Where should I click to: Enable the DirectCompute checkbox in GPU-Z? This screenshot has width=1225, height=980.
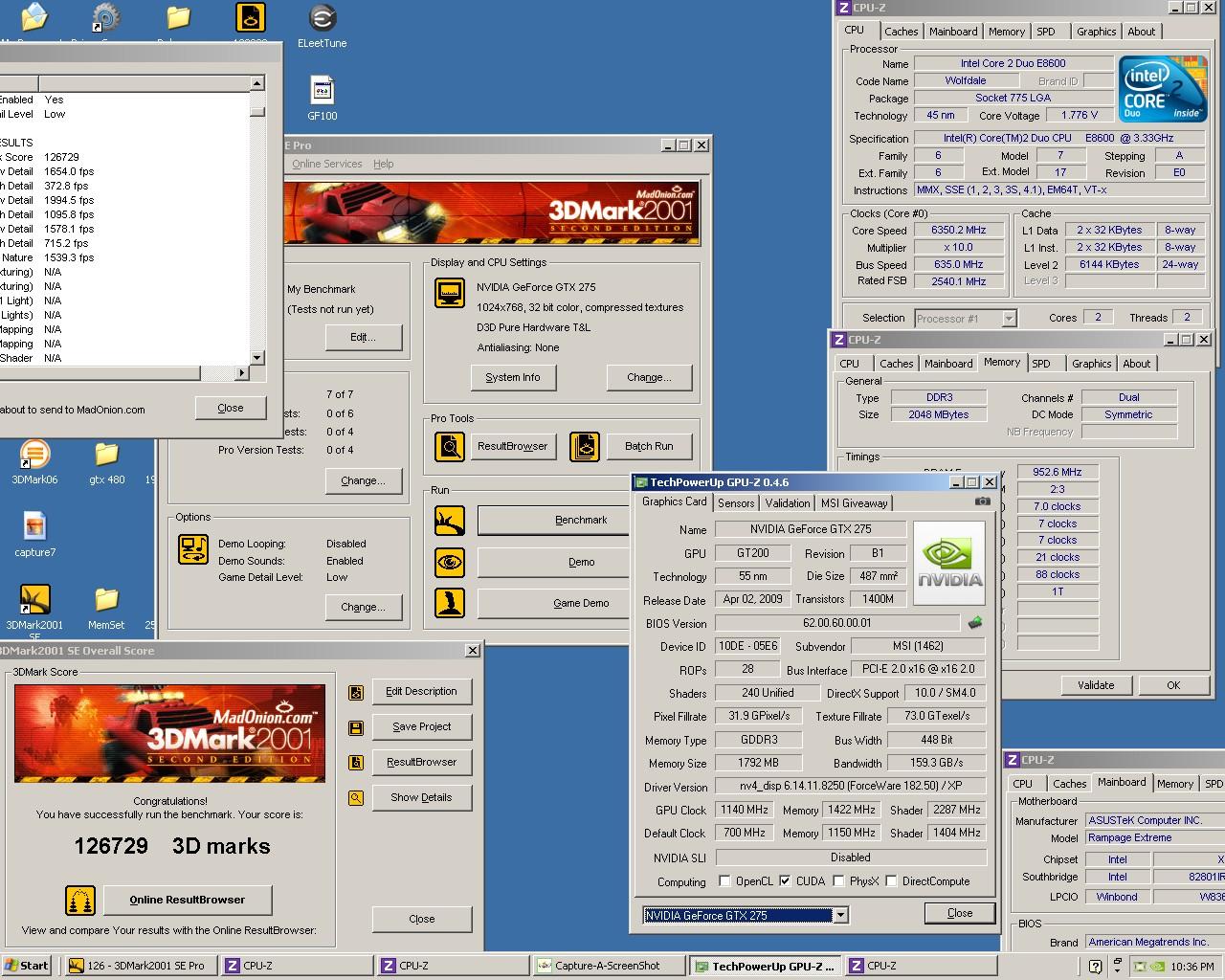pos(891,881)
